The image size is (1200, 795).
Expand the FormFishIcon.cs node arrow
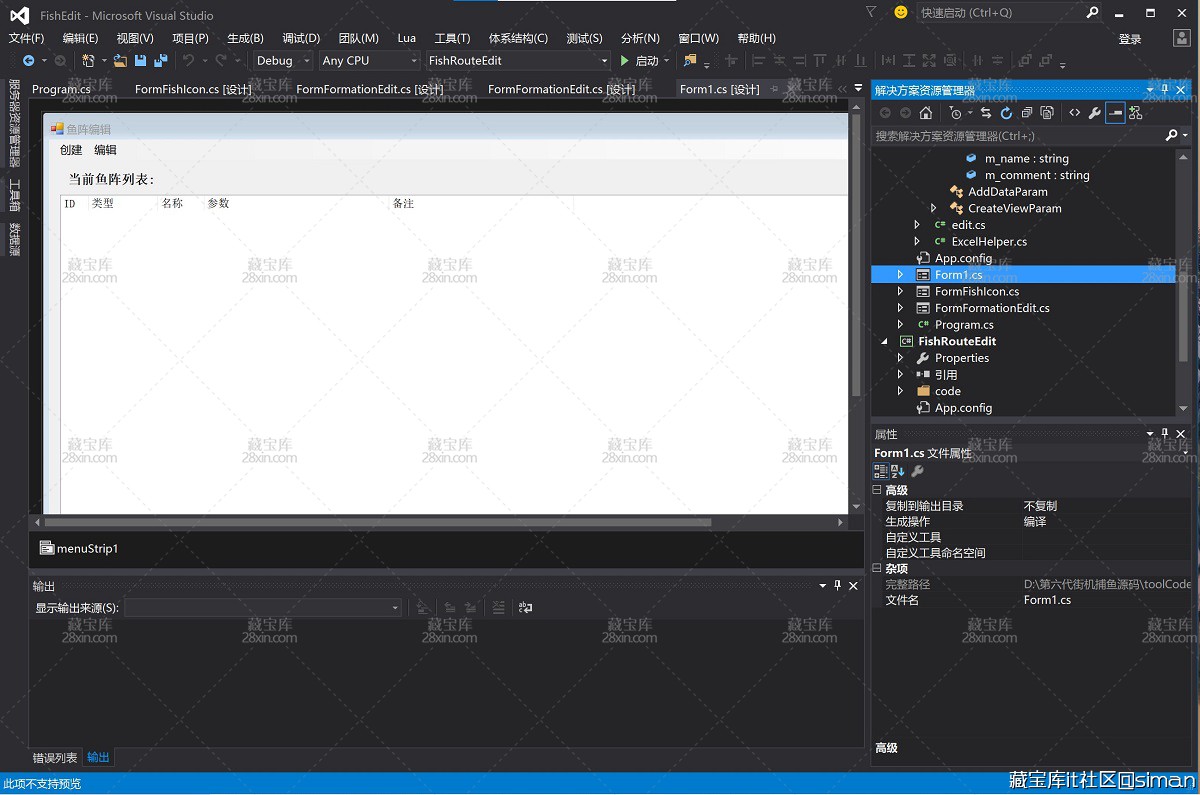coord(900,291)
